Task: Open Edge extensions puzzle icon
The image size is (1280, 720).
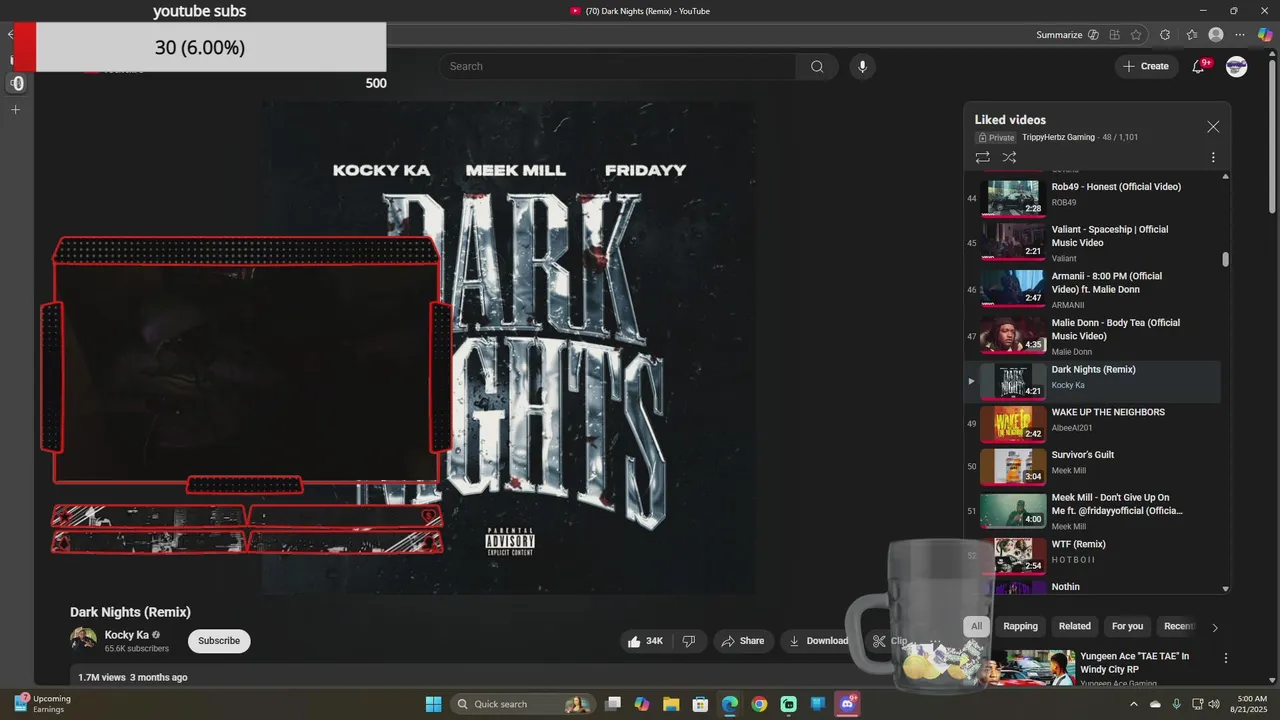Action: [x=1165, y=34]
